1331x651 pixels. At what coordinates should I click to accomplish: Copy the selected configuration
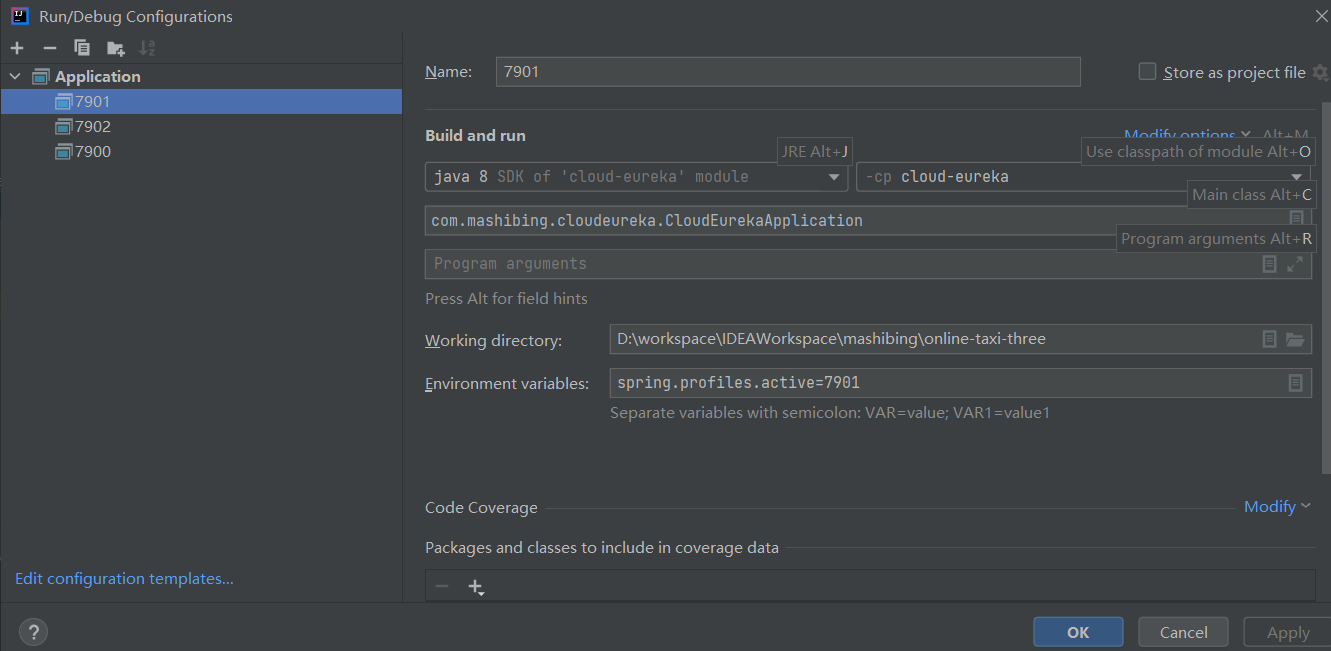tap(82, 48)
